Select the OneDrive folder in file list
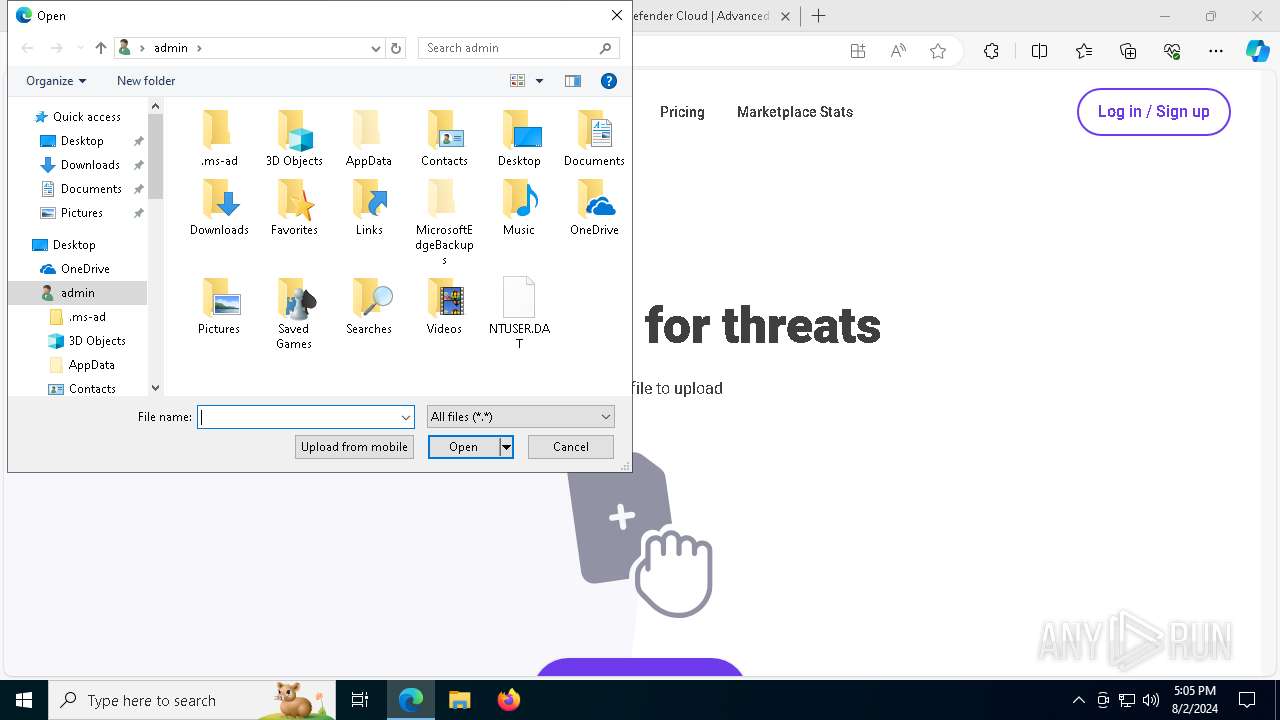1280x720 pixels. tap(594, 207)
